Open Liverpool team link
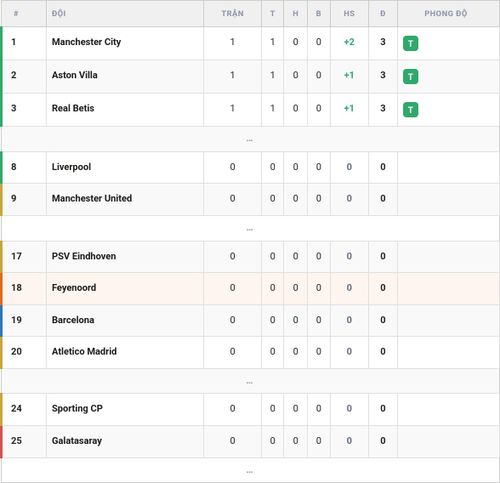 71,167
